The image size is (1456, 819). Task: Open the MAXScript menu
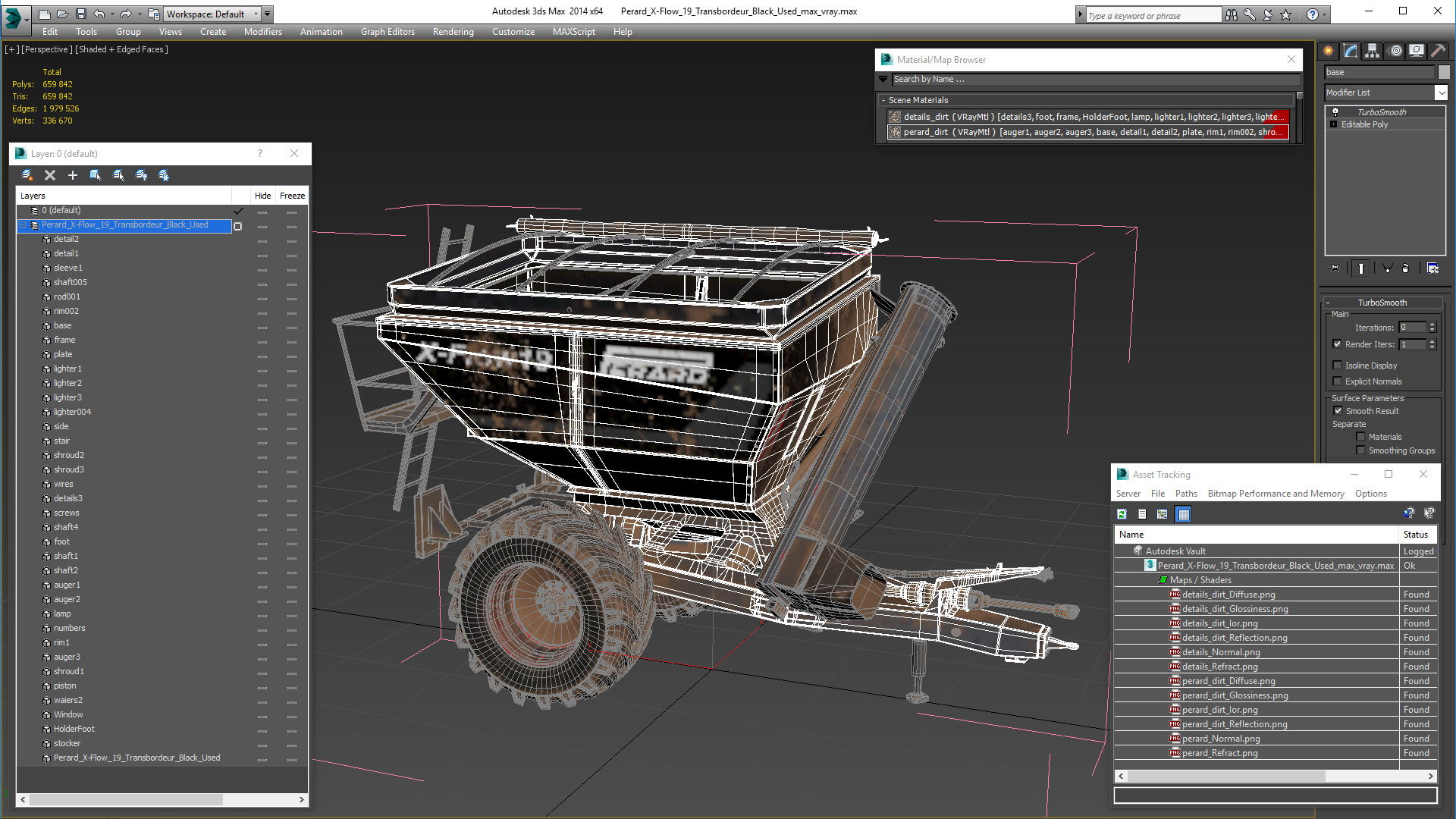[x=573, y=32]
